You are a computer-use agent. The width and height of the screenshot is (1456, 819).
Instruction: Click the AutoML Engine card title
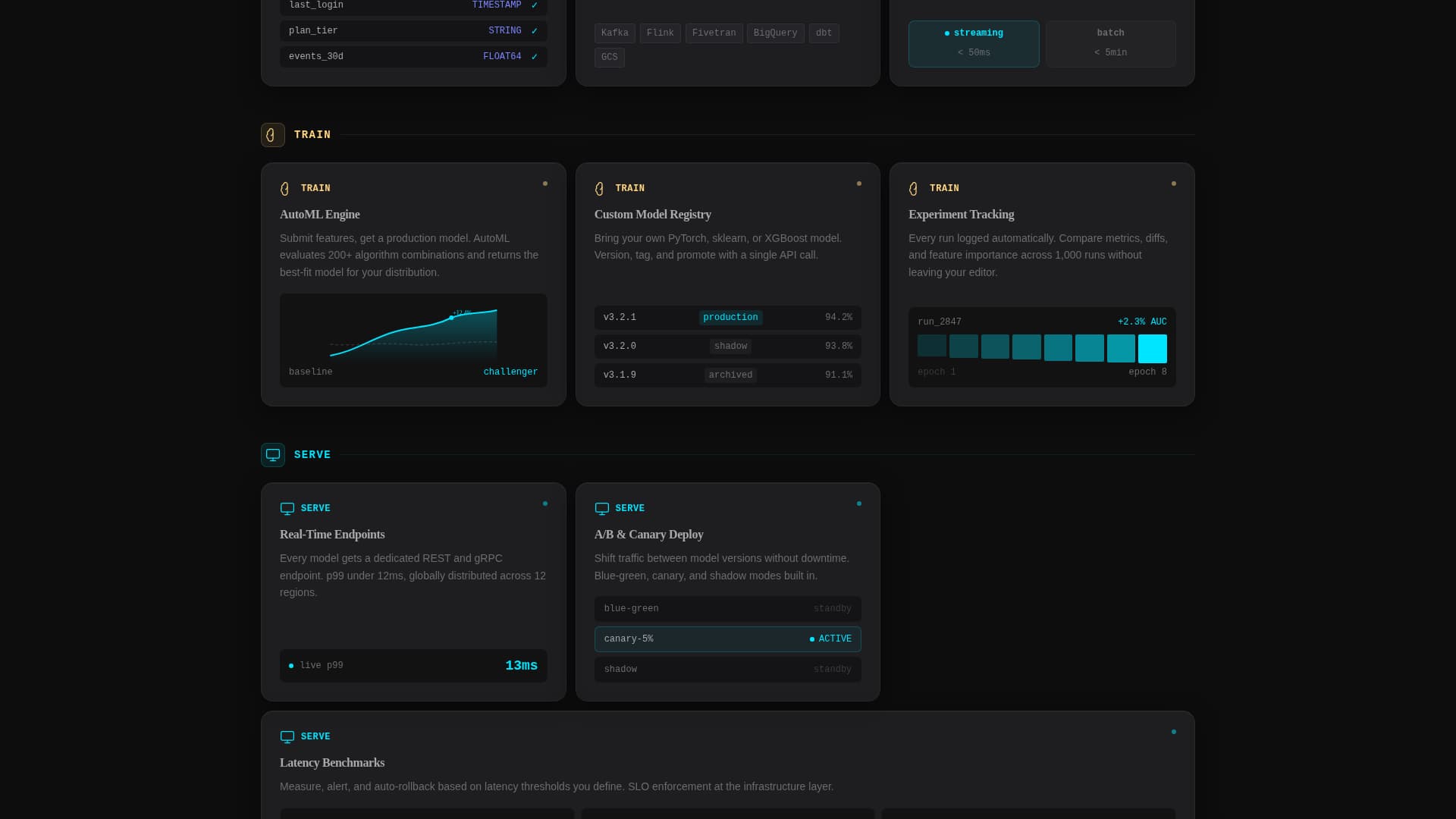[x=320, y=215]
